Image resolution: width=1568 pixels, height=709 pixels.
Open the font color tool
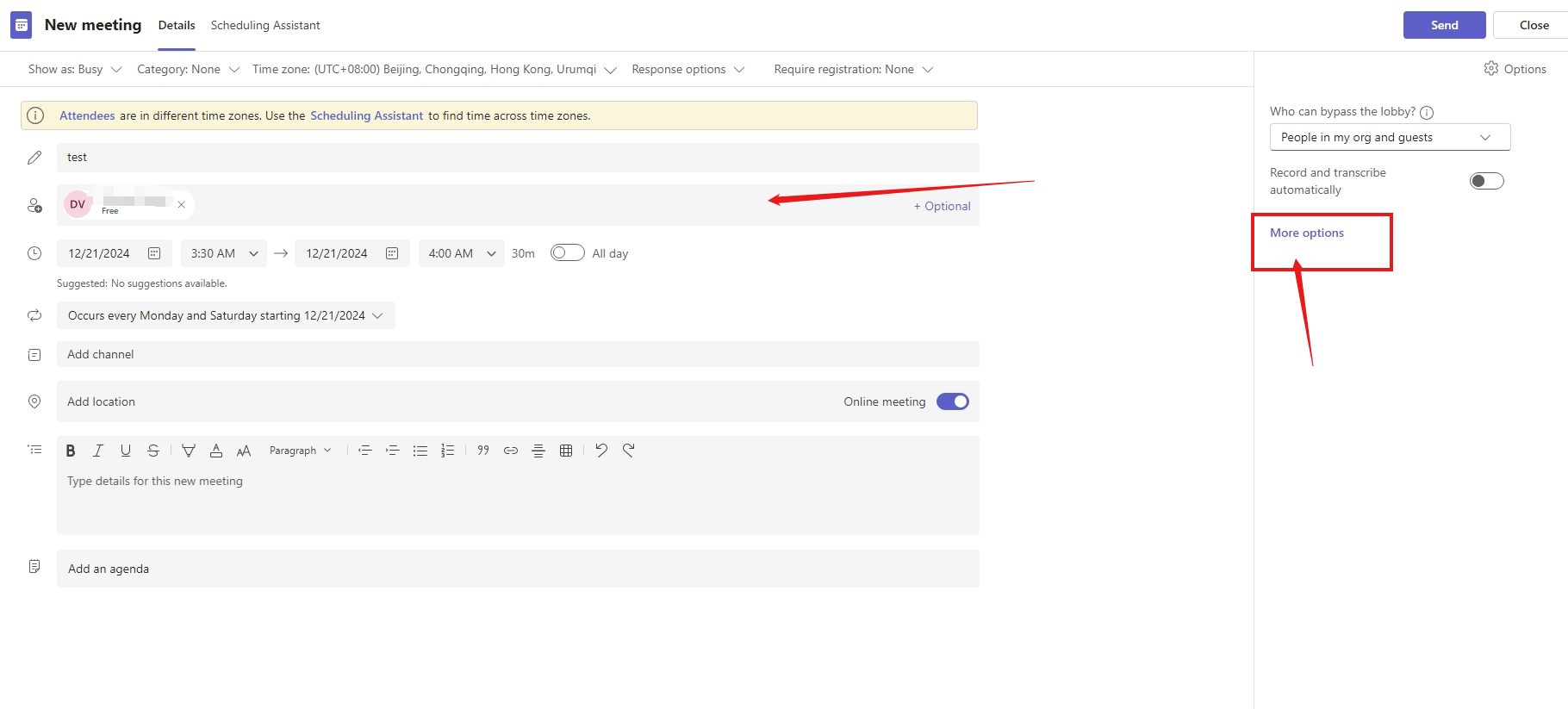tap(216, 451)
